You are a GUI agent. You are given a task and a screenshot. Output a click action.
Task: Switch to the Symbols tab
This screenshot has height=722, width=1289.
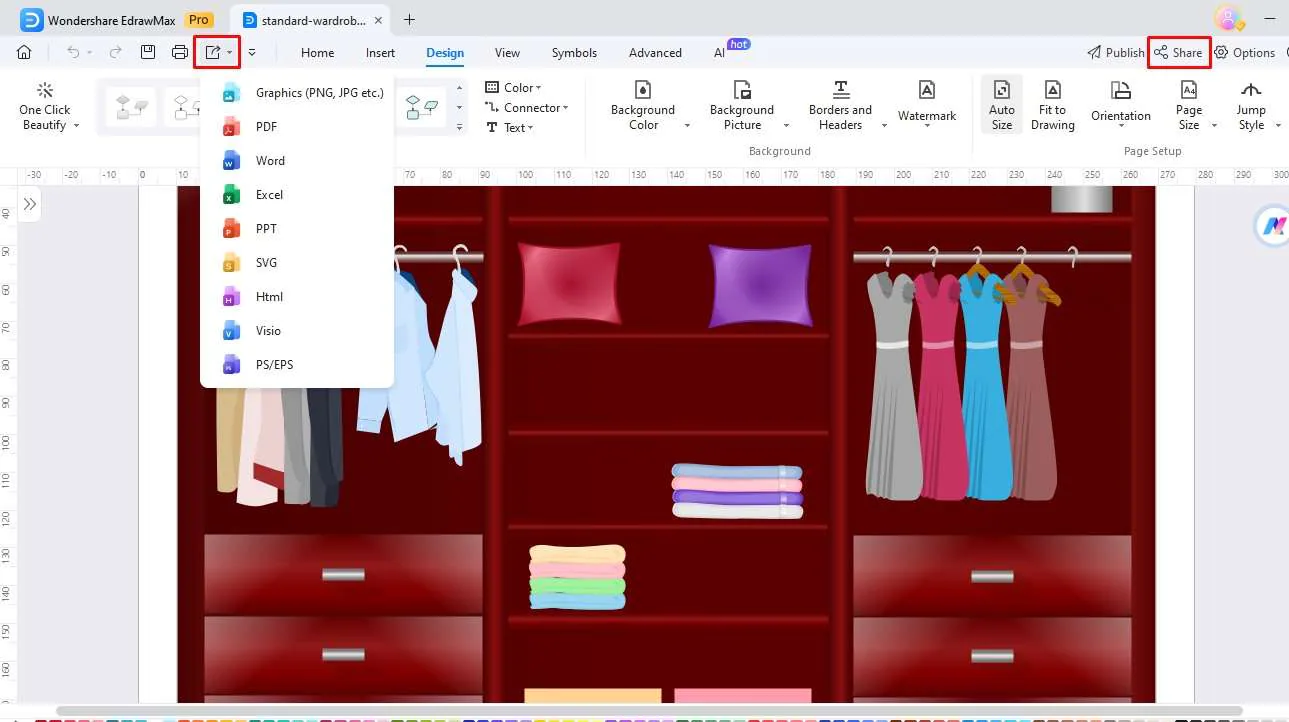coord(574,53)
